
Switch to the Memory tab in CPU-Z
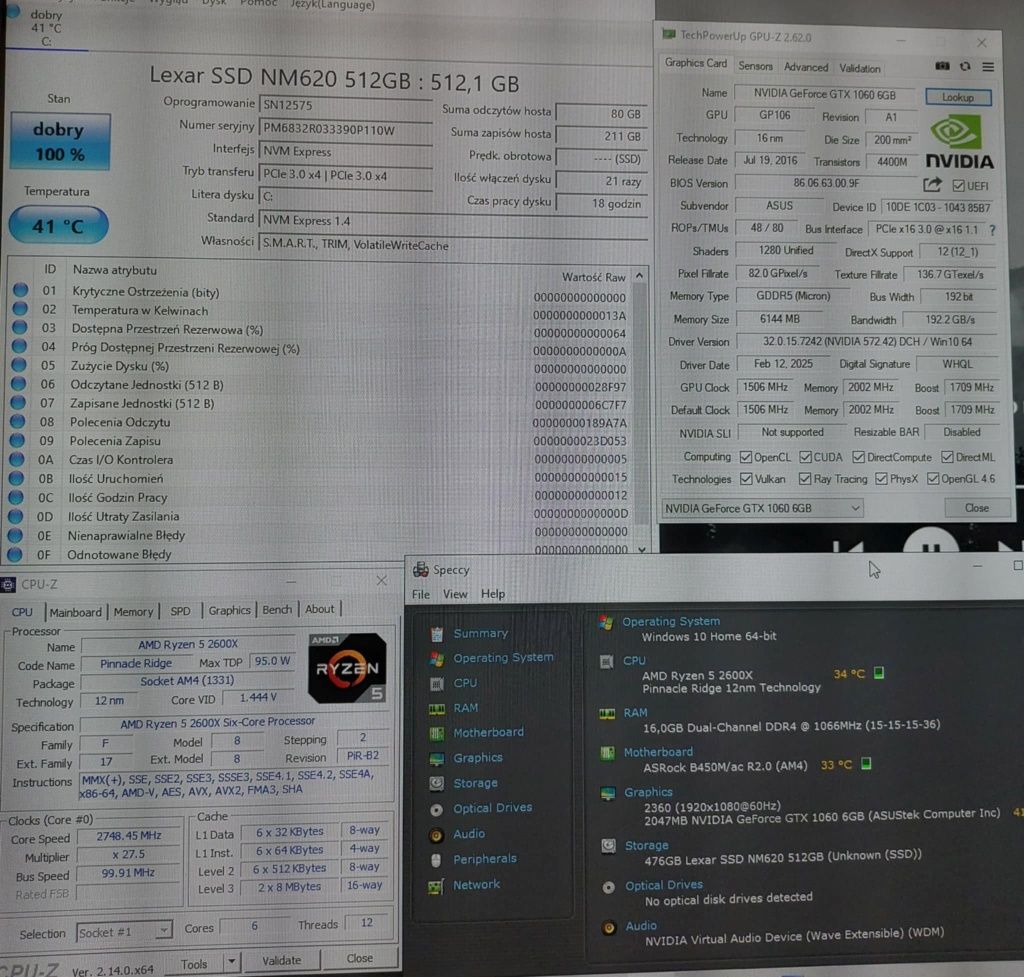point(133,611)
